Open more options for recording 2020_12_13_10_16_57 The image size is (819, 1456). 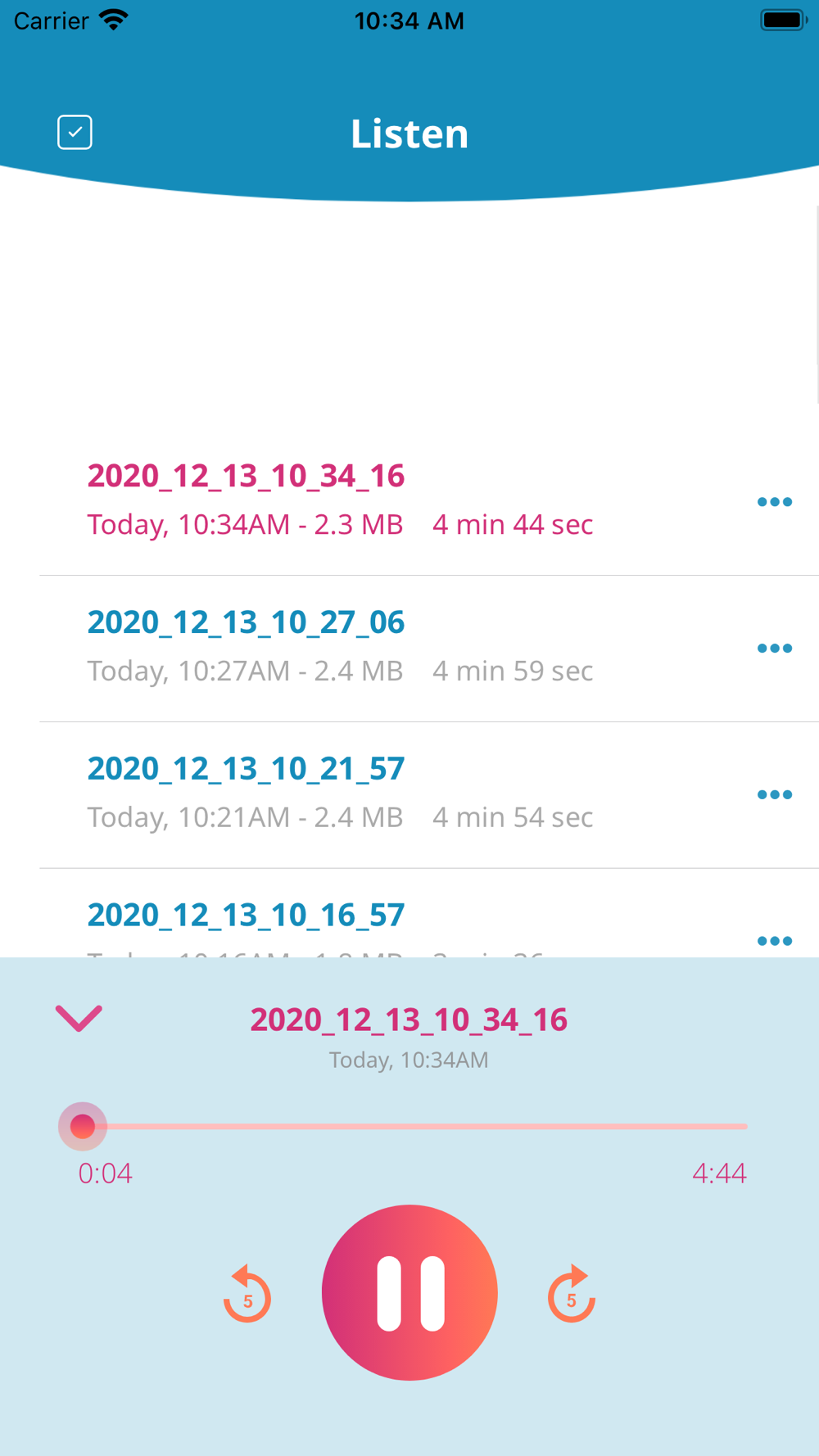[774, 941]
